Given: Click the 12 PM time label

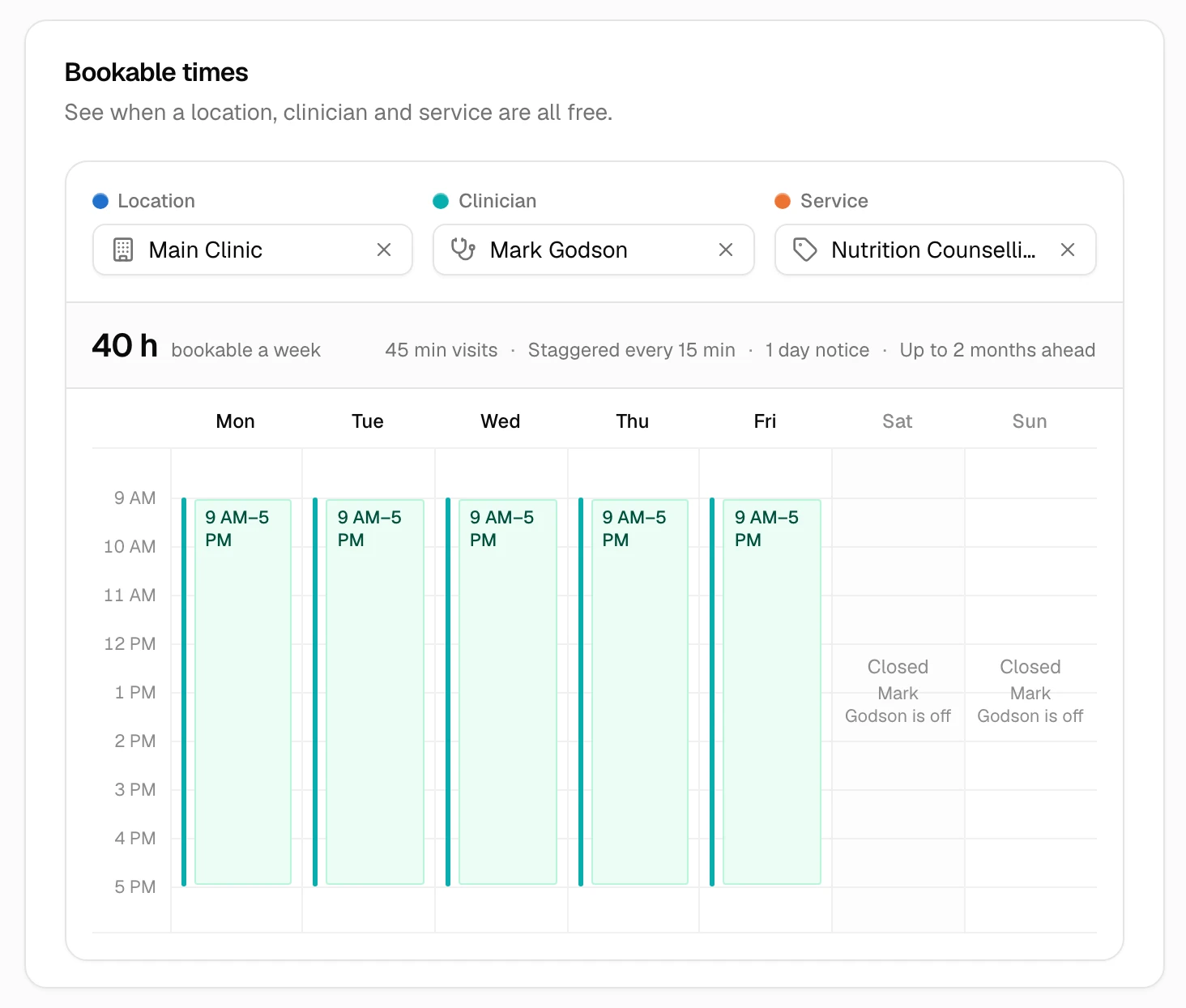Looking at the screenshot, I should [130, 644].
